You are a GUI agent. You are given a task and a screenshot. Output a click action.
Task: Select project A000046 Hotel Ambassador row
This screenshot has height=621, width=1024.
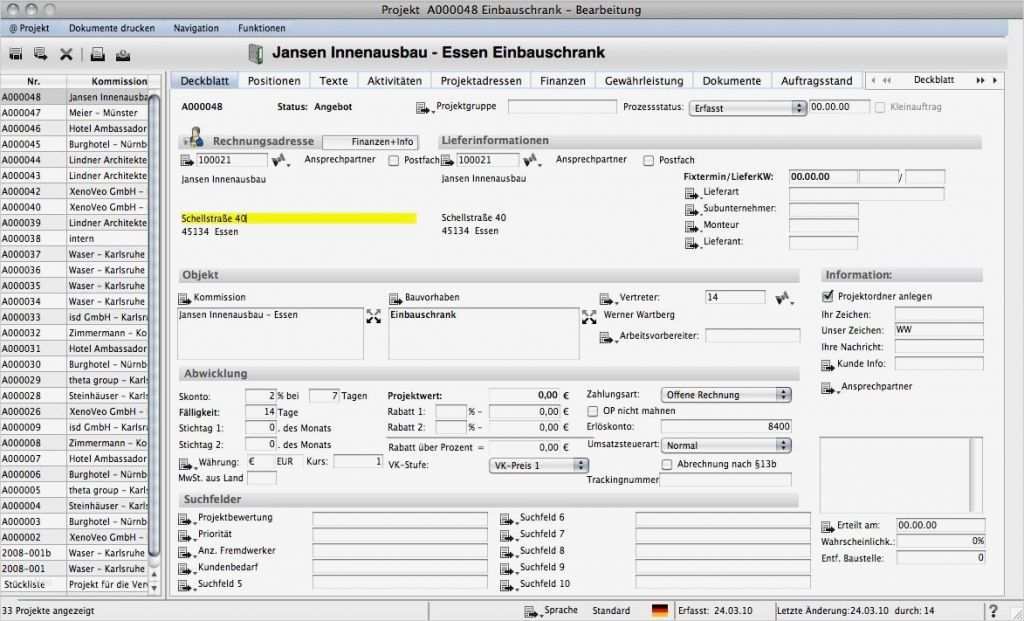point(74,128)
